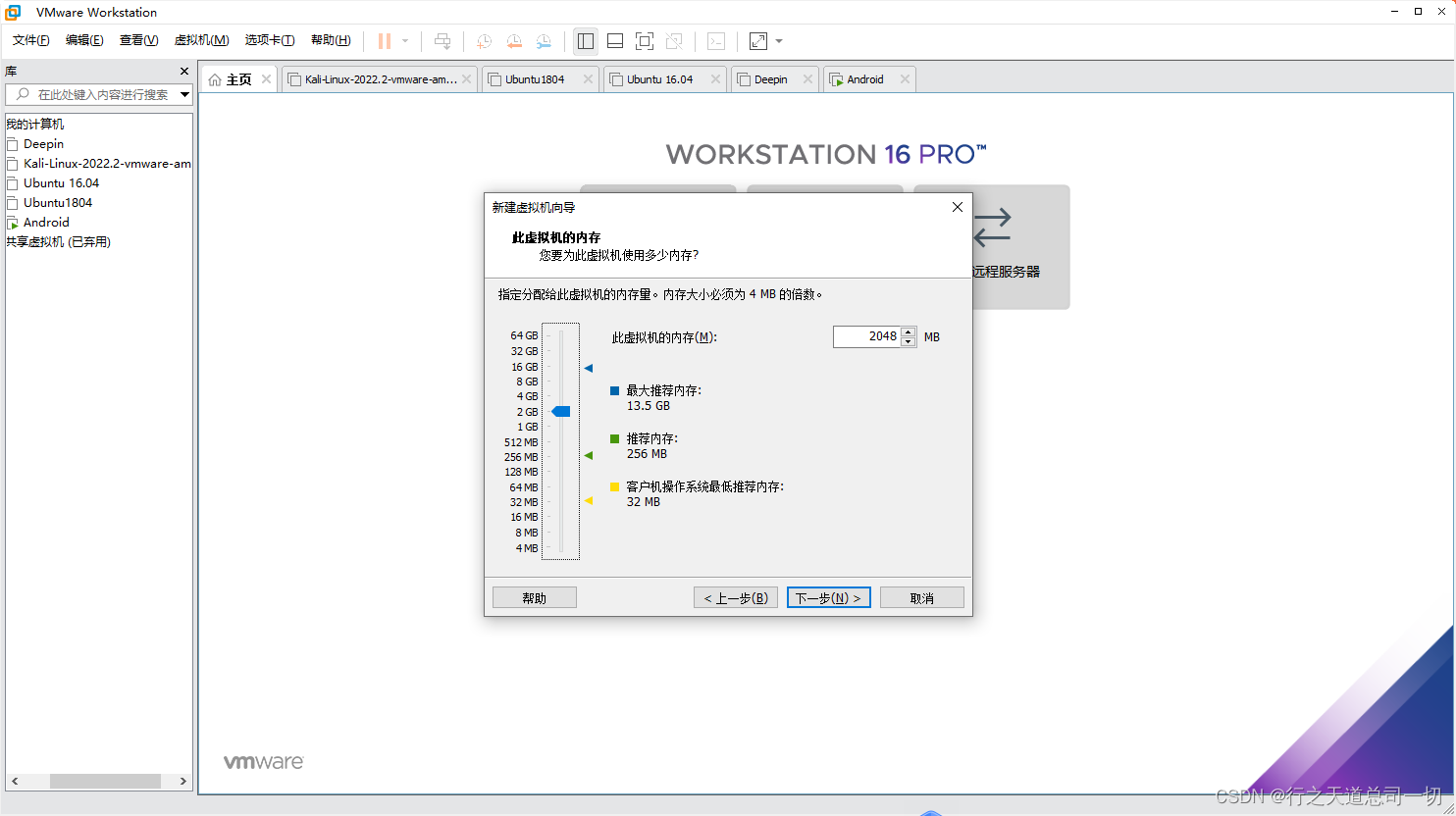Click the pause virtual machine toolbar icon
Screen dimensions: 1456x816
click(385, 41)
